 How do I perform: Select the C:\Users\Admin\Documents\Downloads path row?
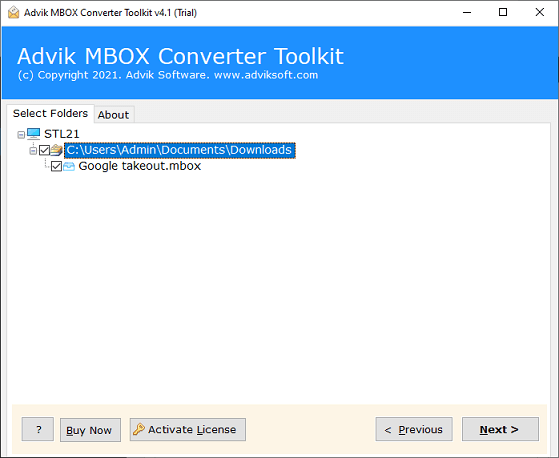click(x=180, y=150)
